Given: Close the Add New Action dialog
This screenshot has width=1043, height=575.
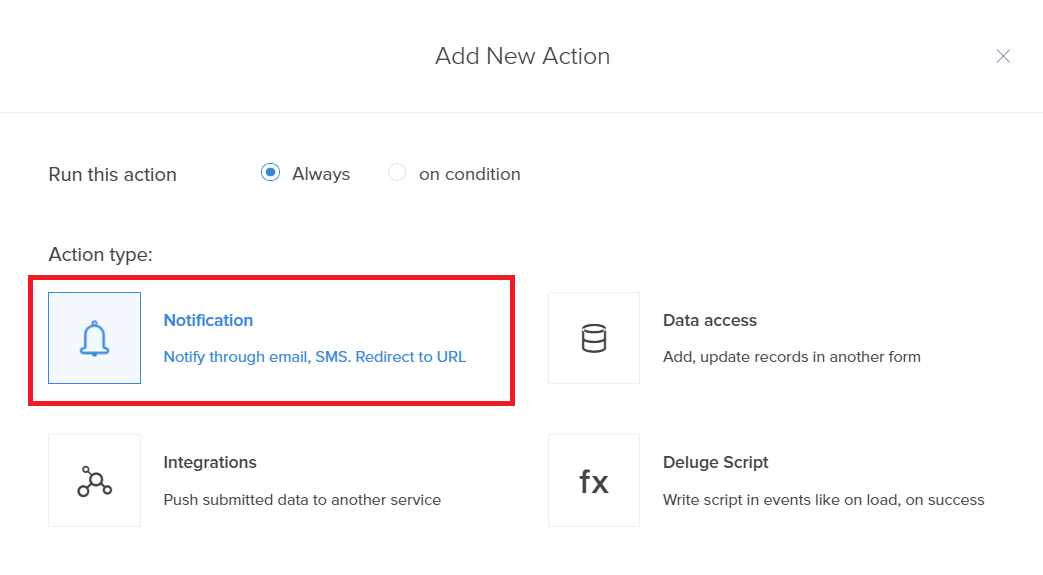Looking at the screenshot, I should (1003, 56).
